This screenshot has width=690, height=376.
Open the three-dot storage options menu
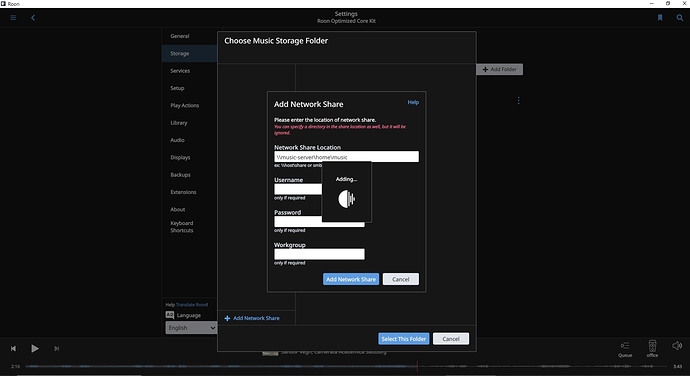(x=518, y=100)
